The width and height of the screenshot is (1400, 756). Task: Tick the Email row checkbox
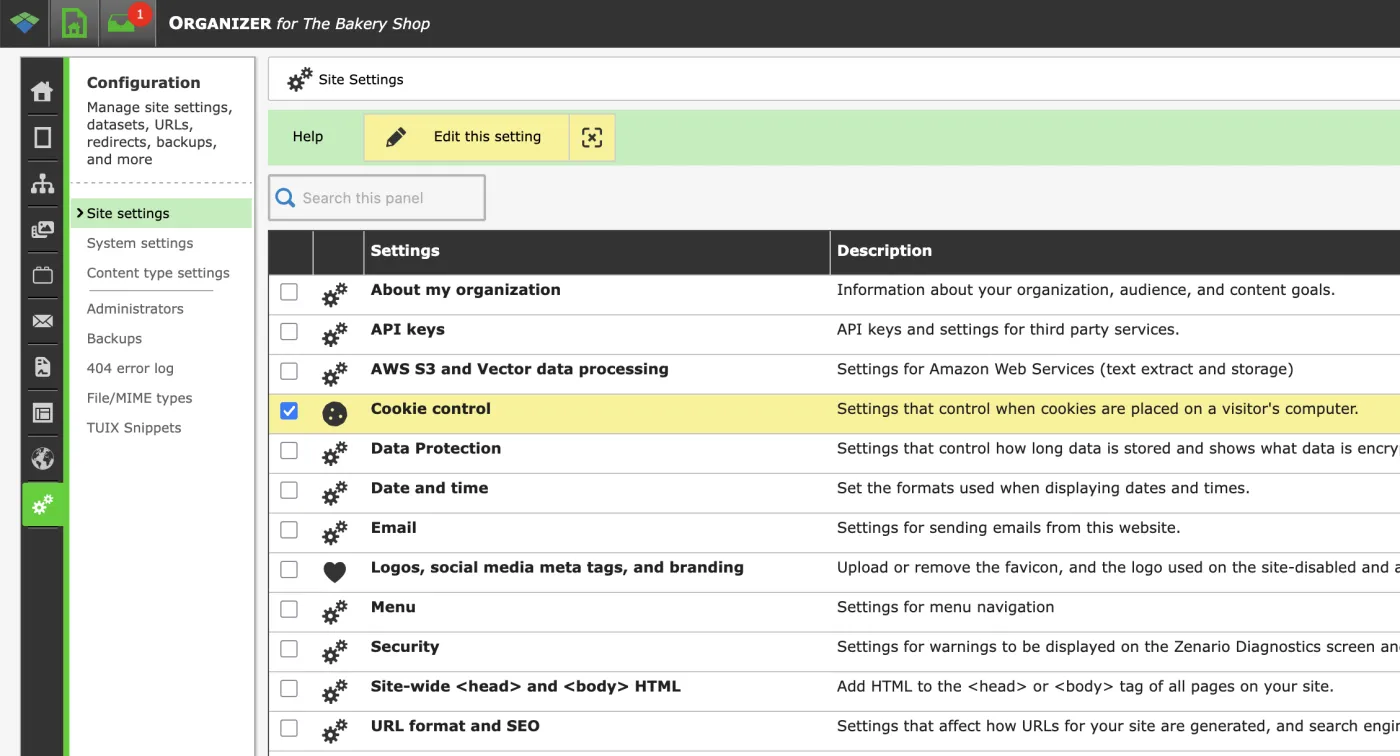(289, 530)
